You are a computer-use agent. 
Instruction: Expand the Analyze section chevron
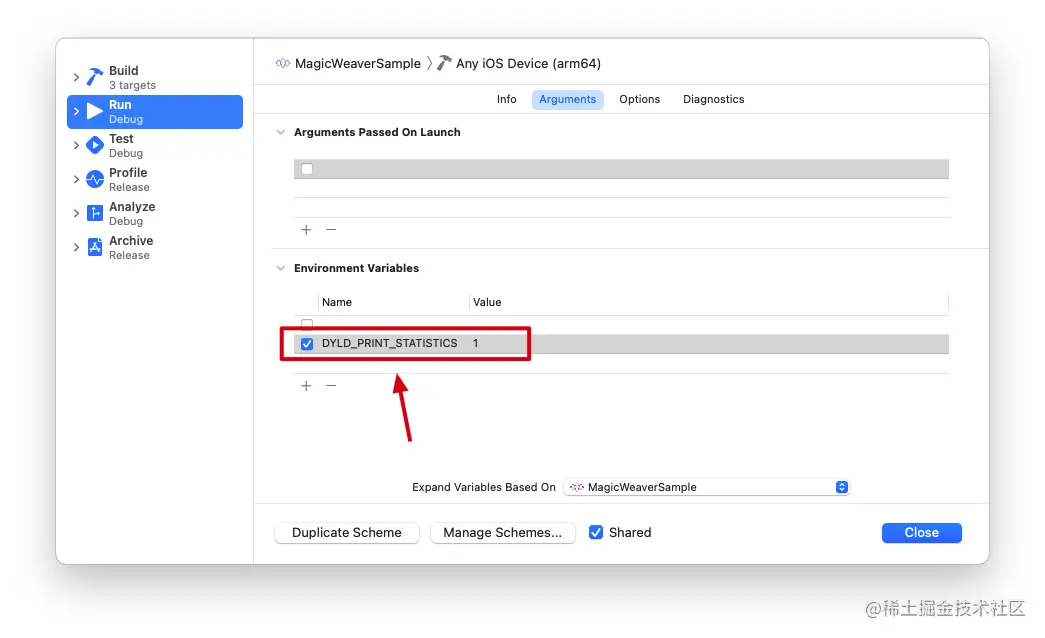tap(76, 213)
